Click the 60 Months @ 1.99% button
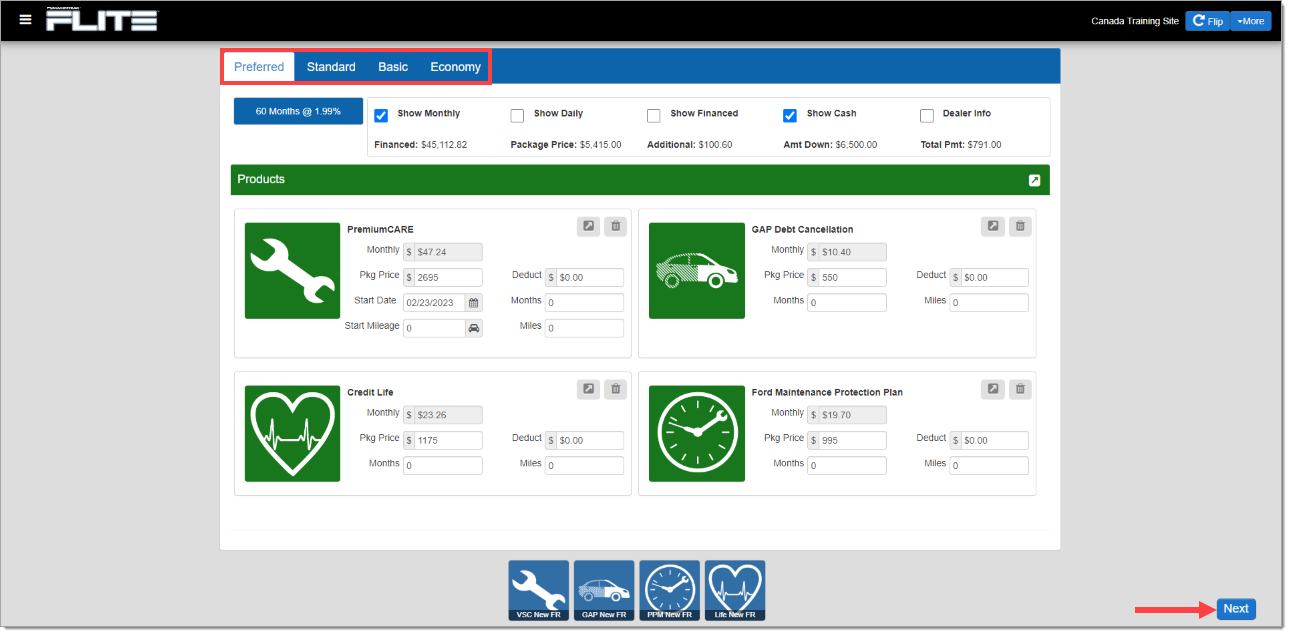This screenshot has width=1289, height=634. coord(298,111)
